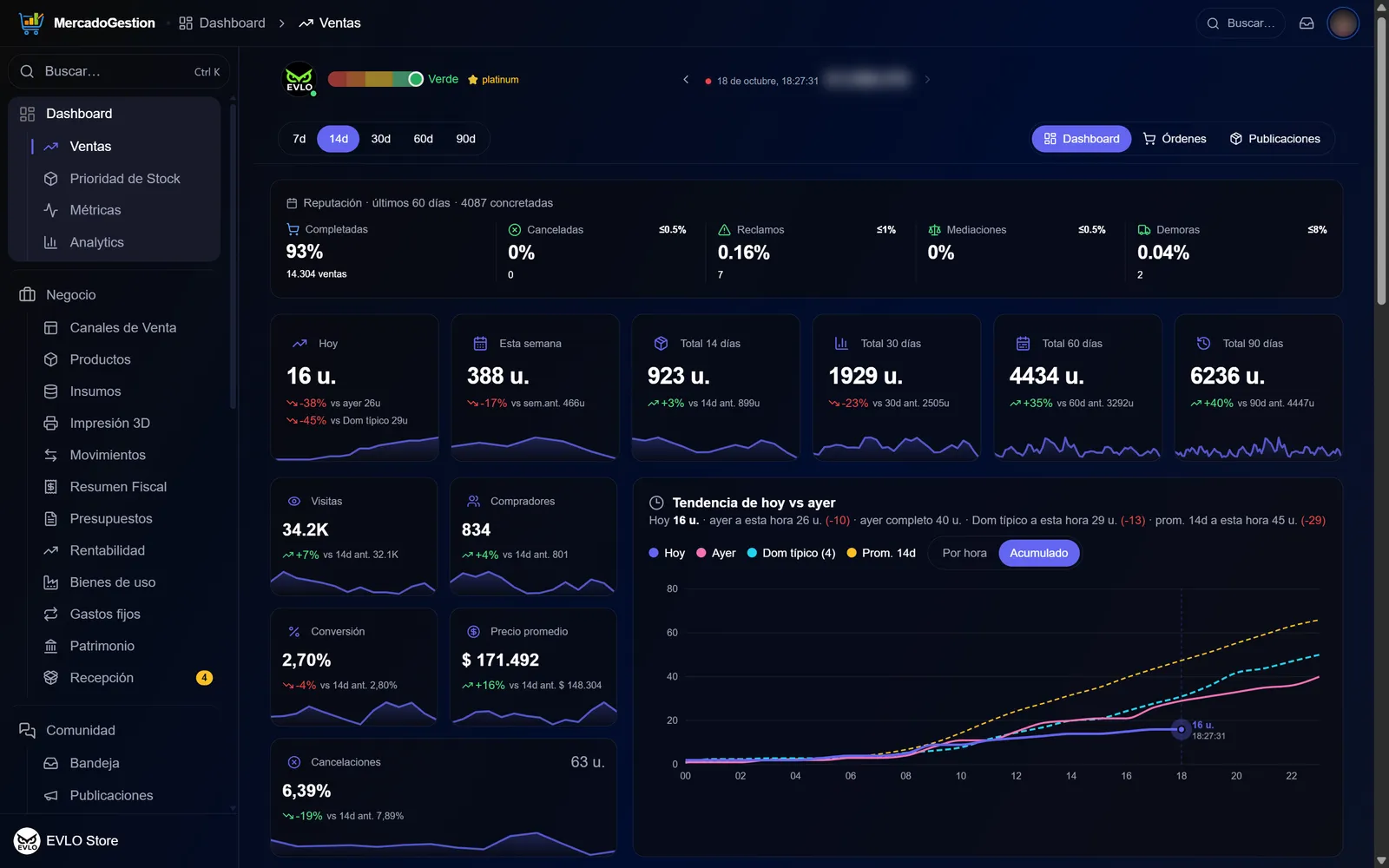Viewport: 1389px width, 868px height.
Task: Click the Compradores people icon
Action: tap(473, 502)
